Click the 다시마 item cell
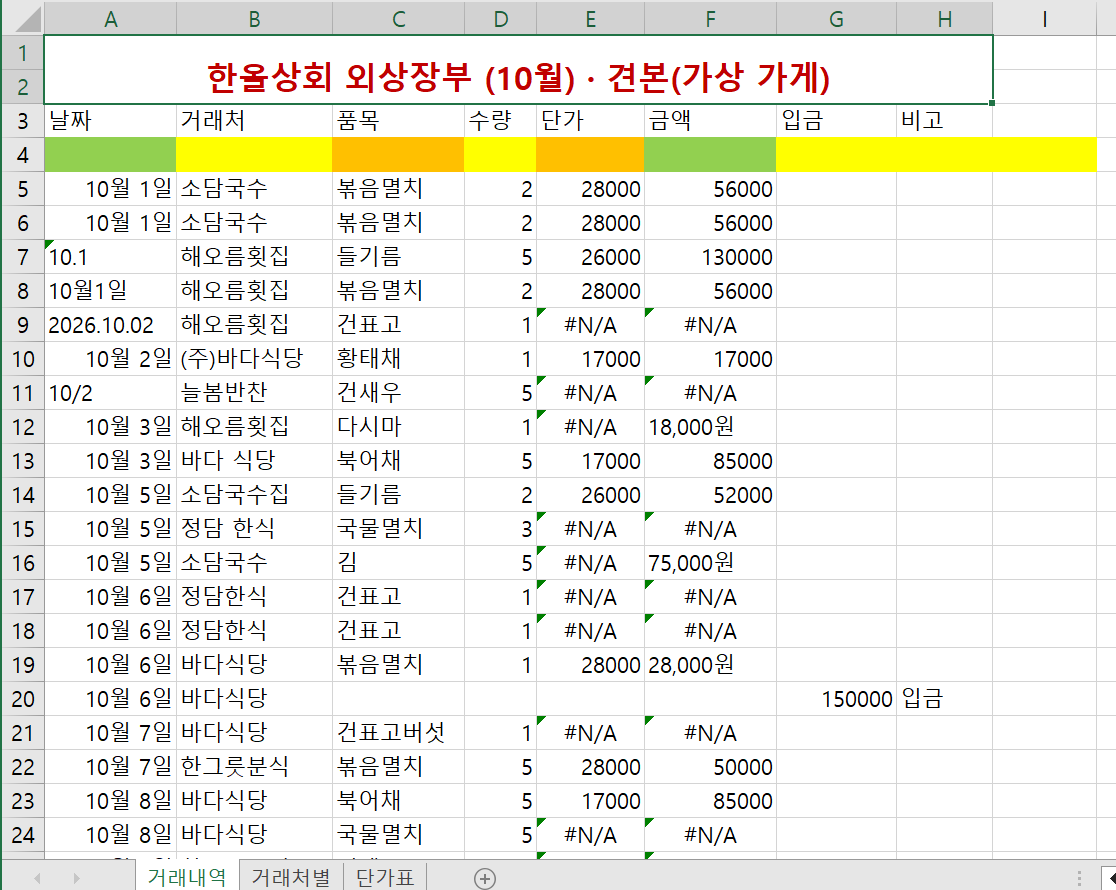 click(399, 426)
